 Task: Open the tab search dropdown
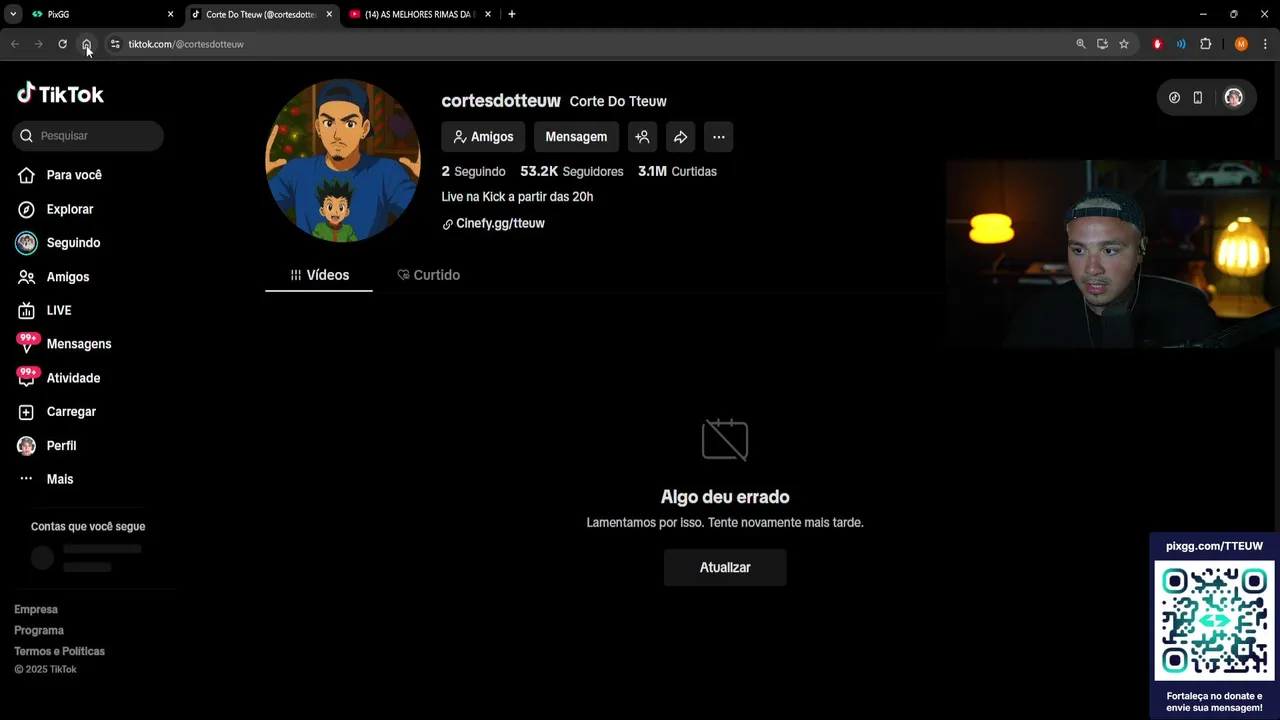(13, 15)
